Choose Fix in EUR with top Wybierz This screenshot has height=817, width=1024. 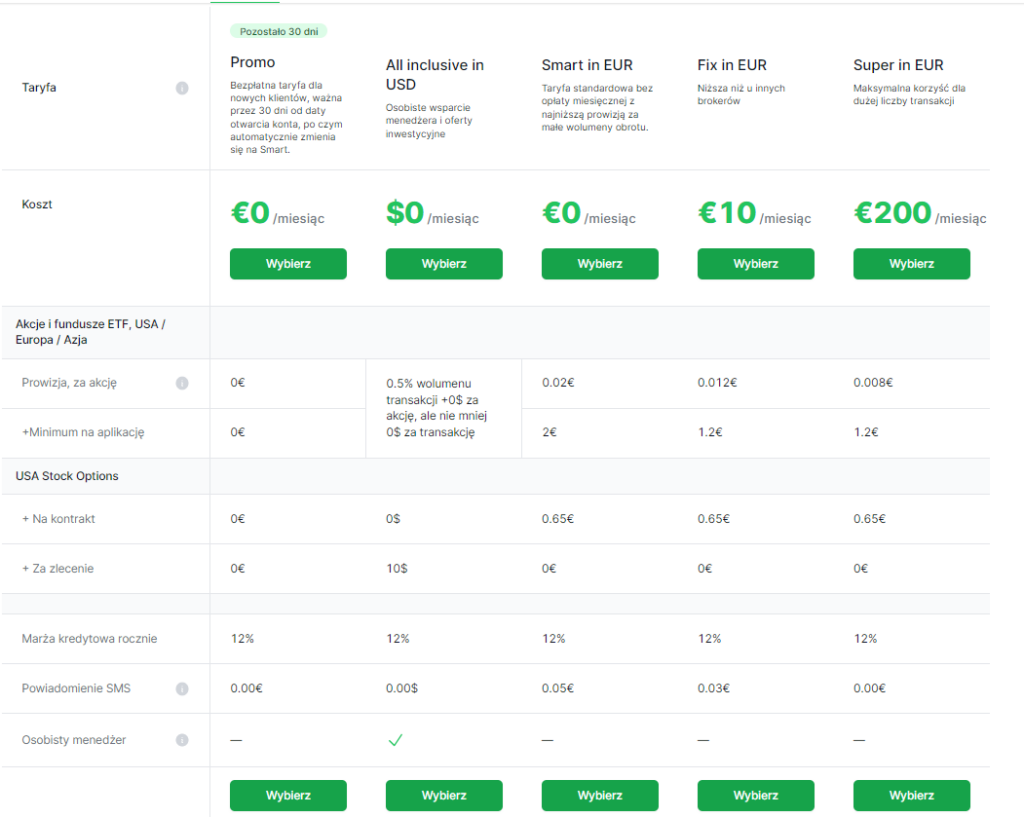tap(756, 264)
